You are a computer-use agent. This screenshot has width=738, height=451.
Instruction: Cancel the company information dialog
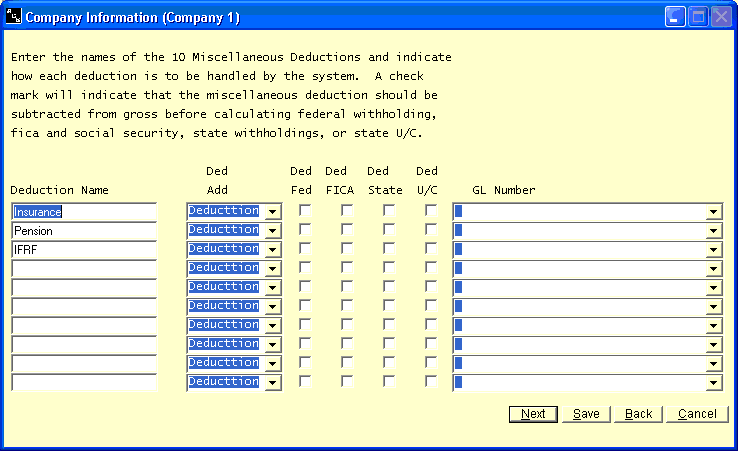[x=697, y=414]
